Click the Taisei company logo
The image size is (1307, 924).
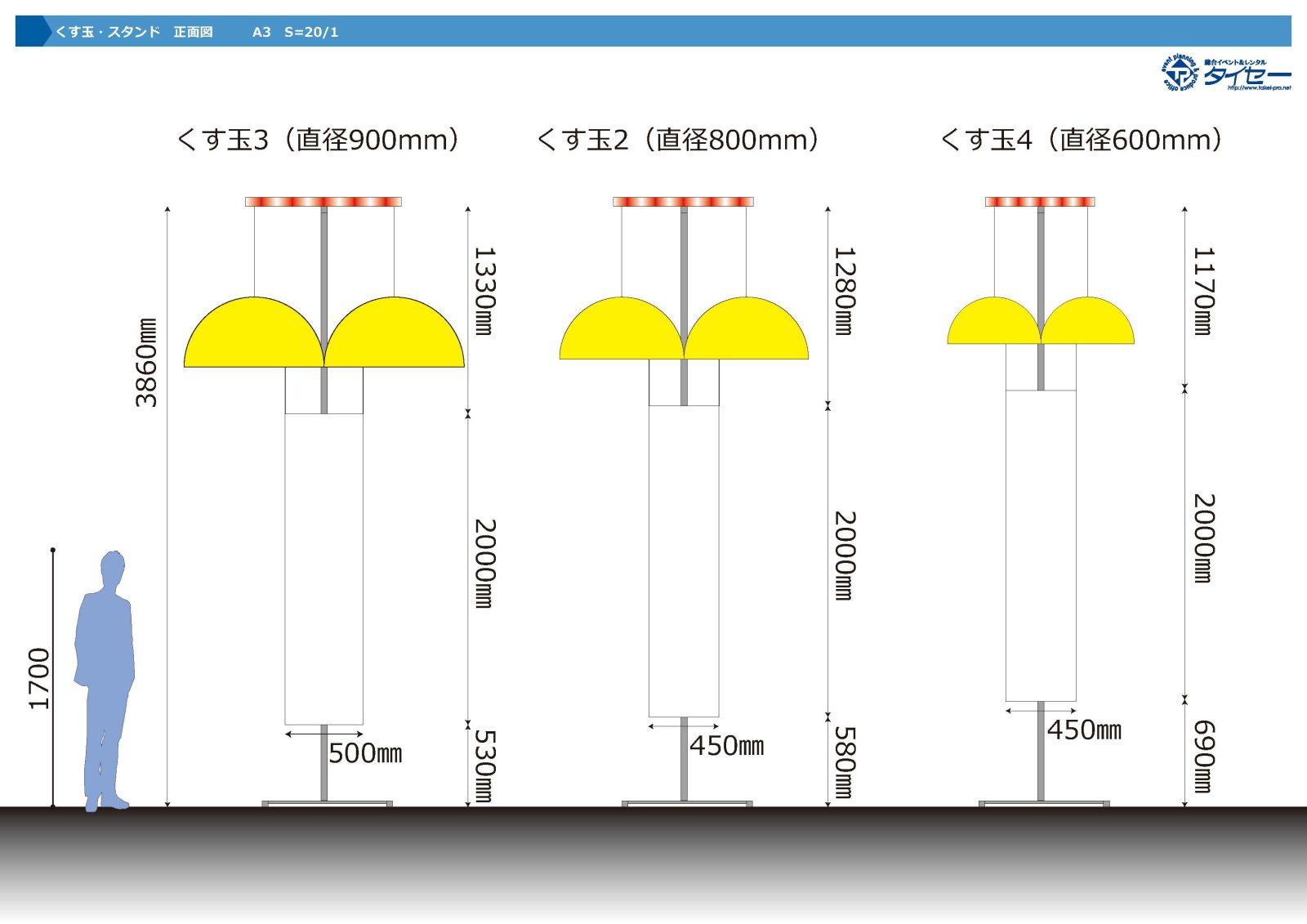(x=1225, y=73)
